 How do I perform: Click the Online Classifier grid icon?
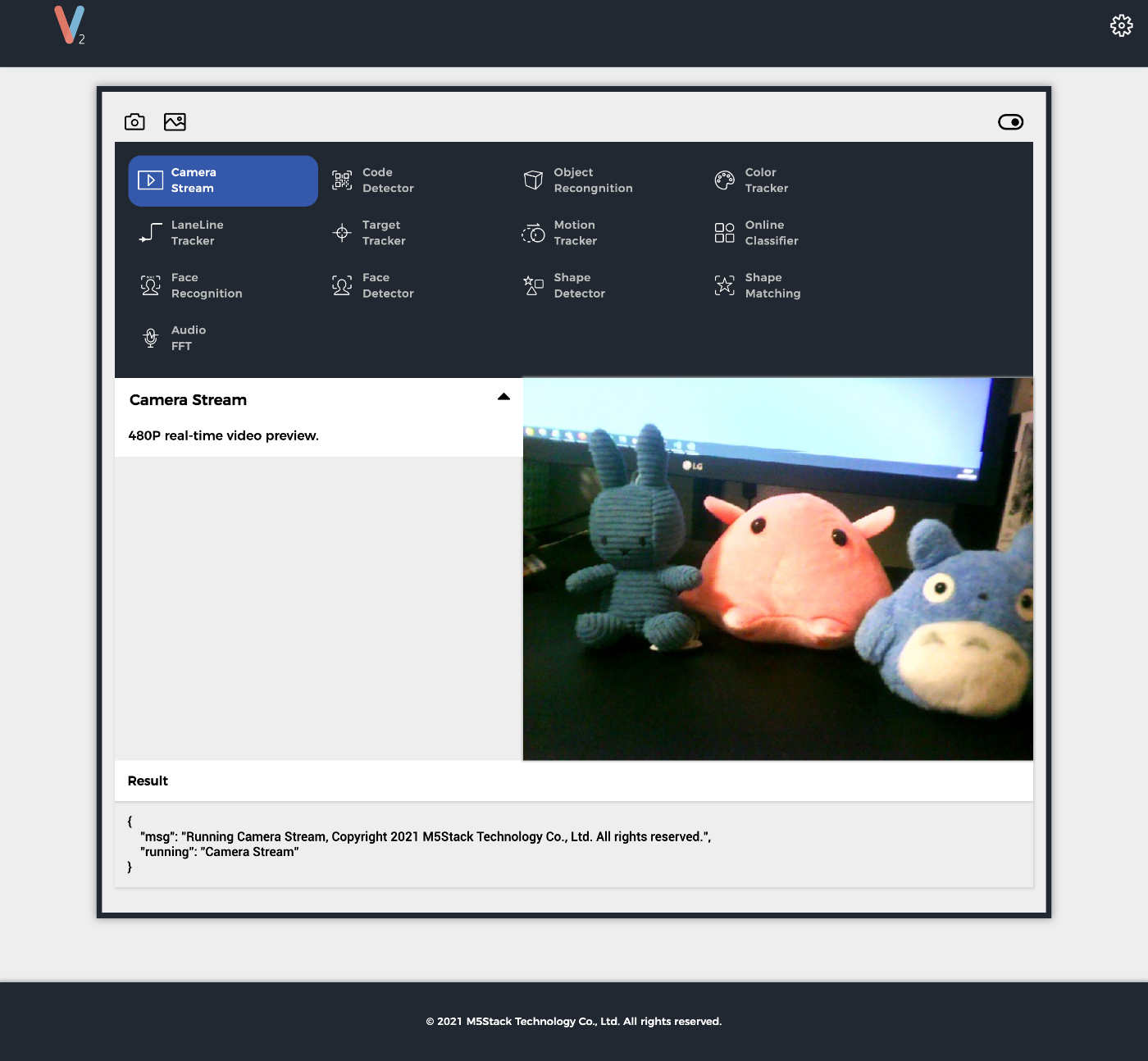[725, 233]
